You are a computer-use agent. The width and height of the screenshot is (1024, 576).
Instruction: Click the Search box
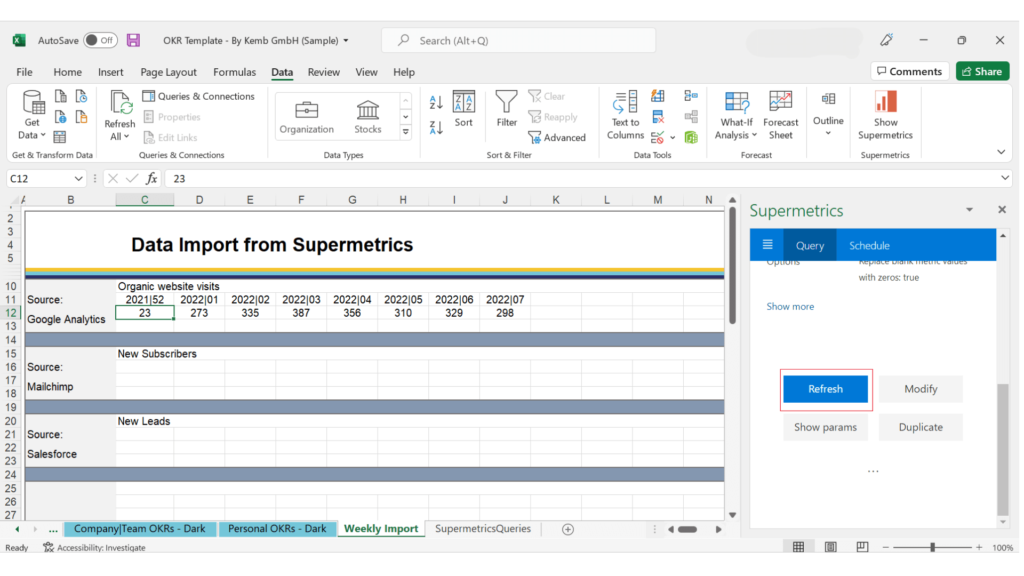tap(519, 40)
